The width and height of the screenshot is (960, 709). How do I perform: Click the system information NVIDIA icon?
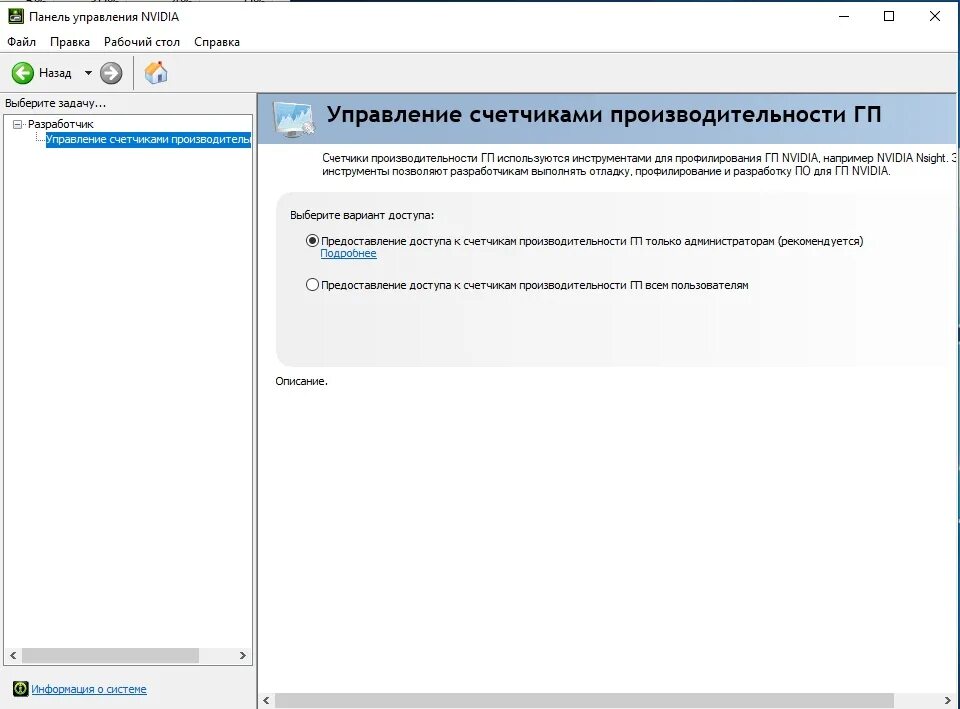pyautogui.click(x=20, y=689)
